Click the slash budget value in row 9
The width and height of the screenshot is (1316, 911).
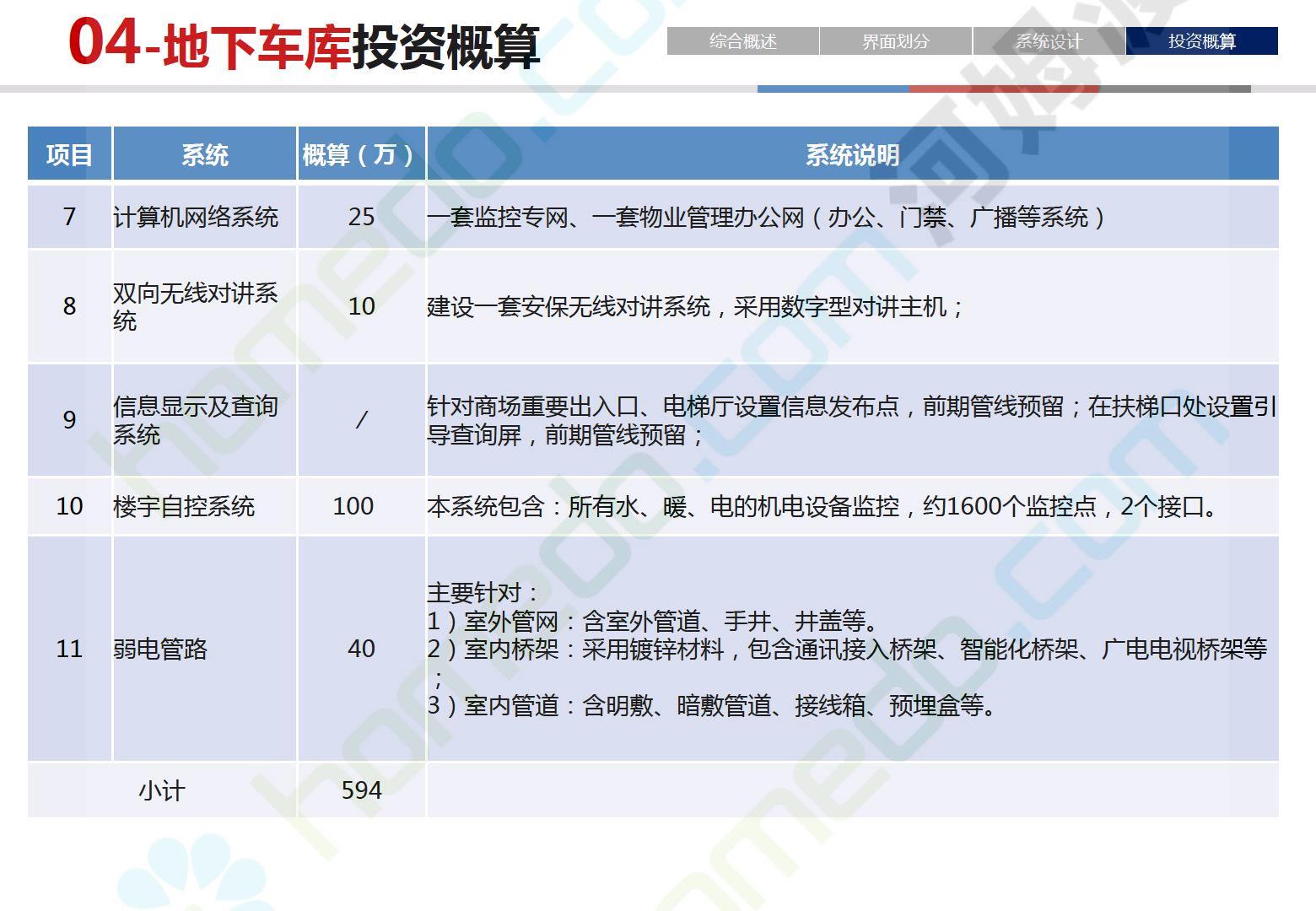(x=361, y=419)
